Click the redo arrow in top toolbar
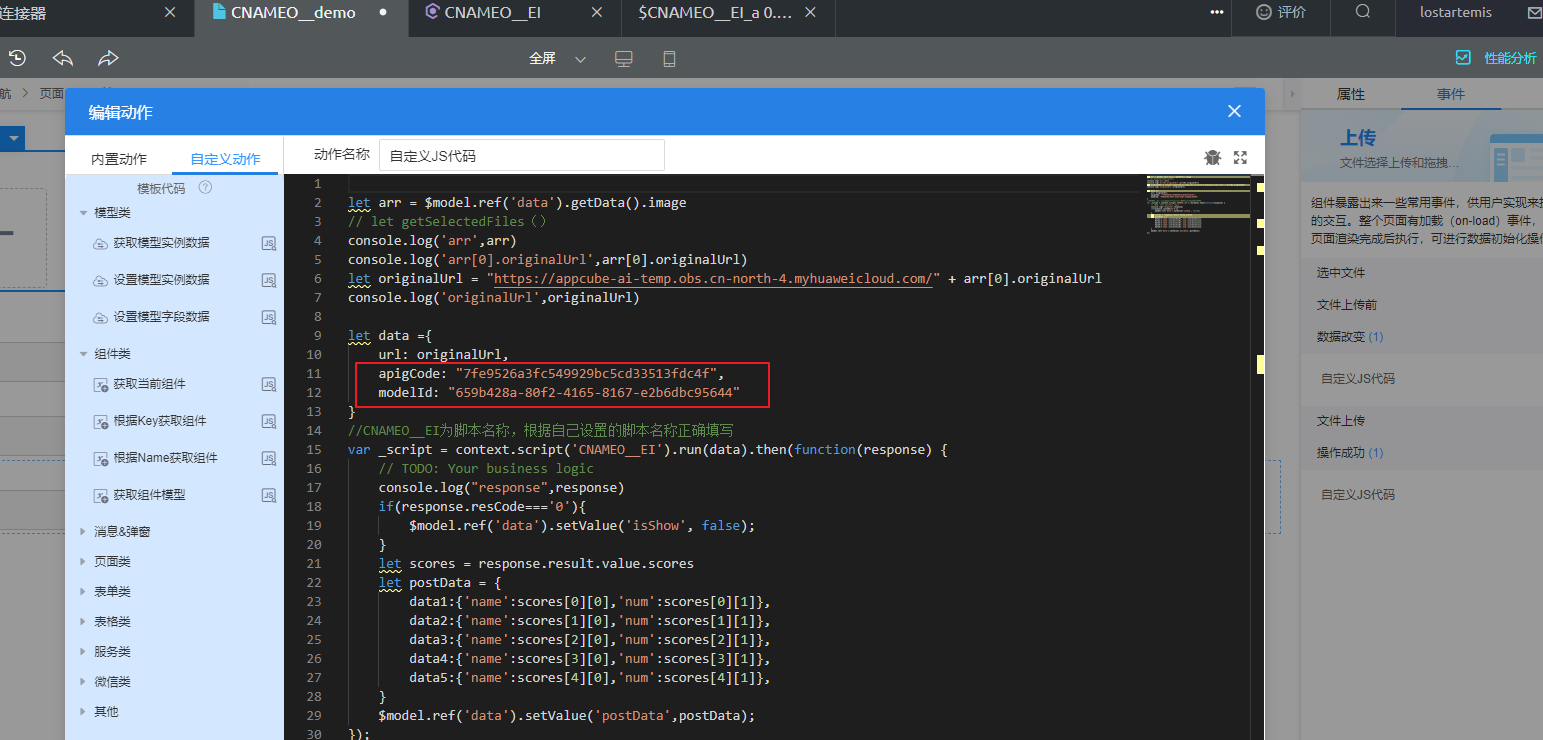Viewport: 1543px width, 740px height. coord(108,59)
